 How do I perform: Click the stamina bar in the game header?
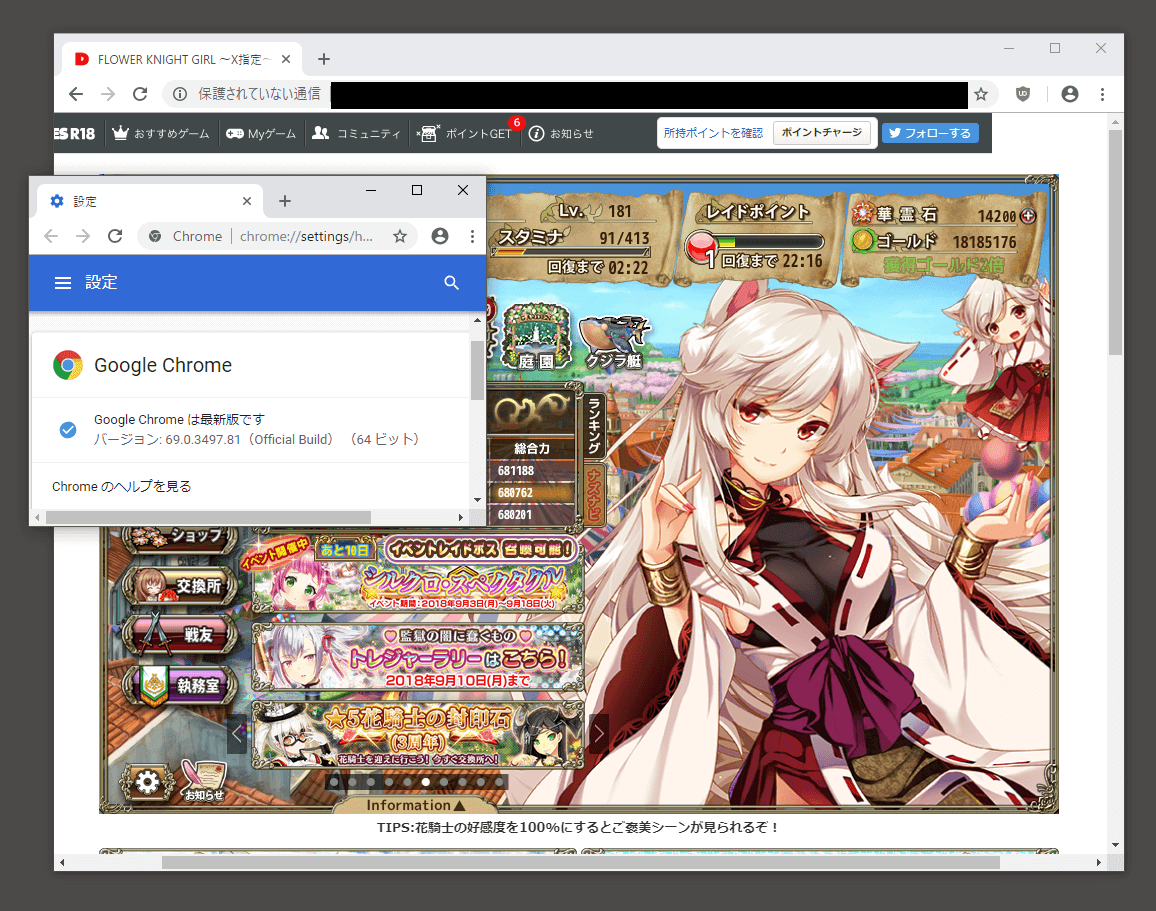571,252
